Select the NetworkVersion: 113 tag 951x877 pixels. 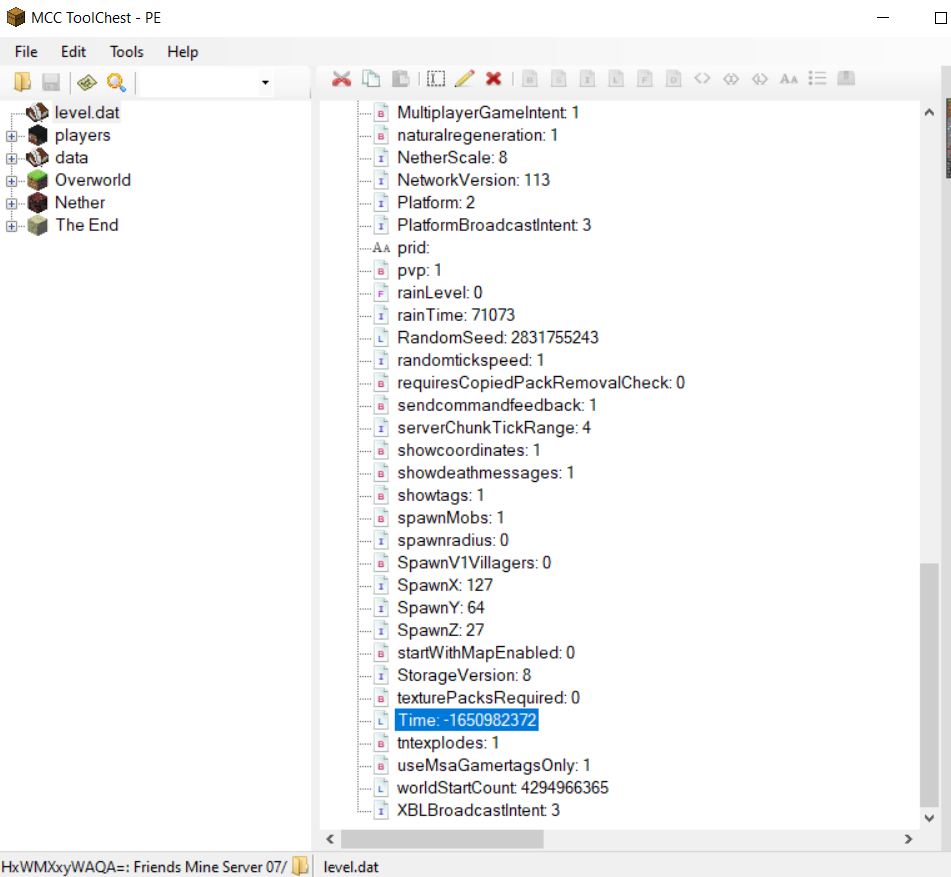click(473, 180)
